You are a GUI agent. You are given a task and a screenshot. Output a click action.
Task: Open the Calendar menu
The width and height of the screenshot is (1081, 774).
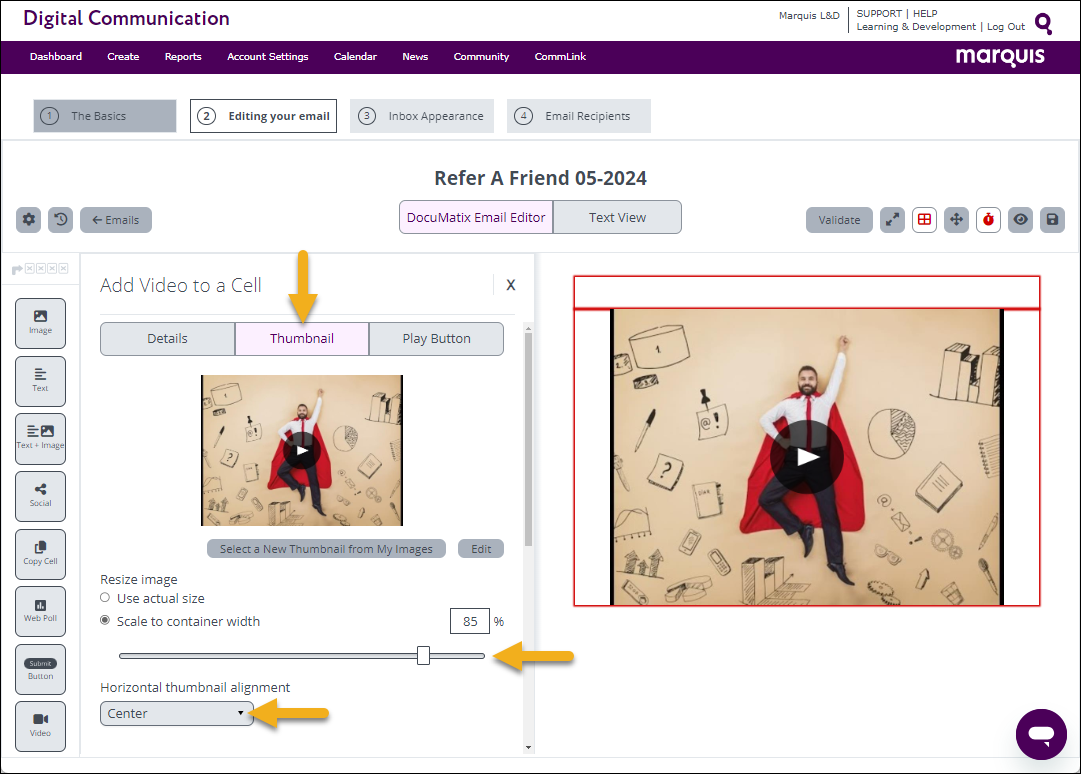[x=355, y=57]
